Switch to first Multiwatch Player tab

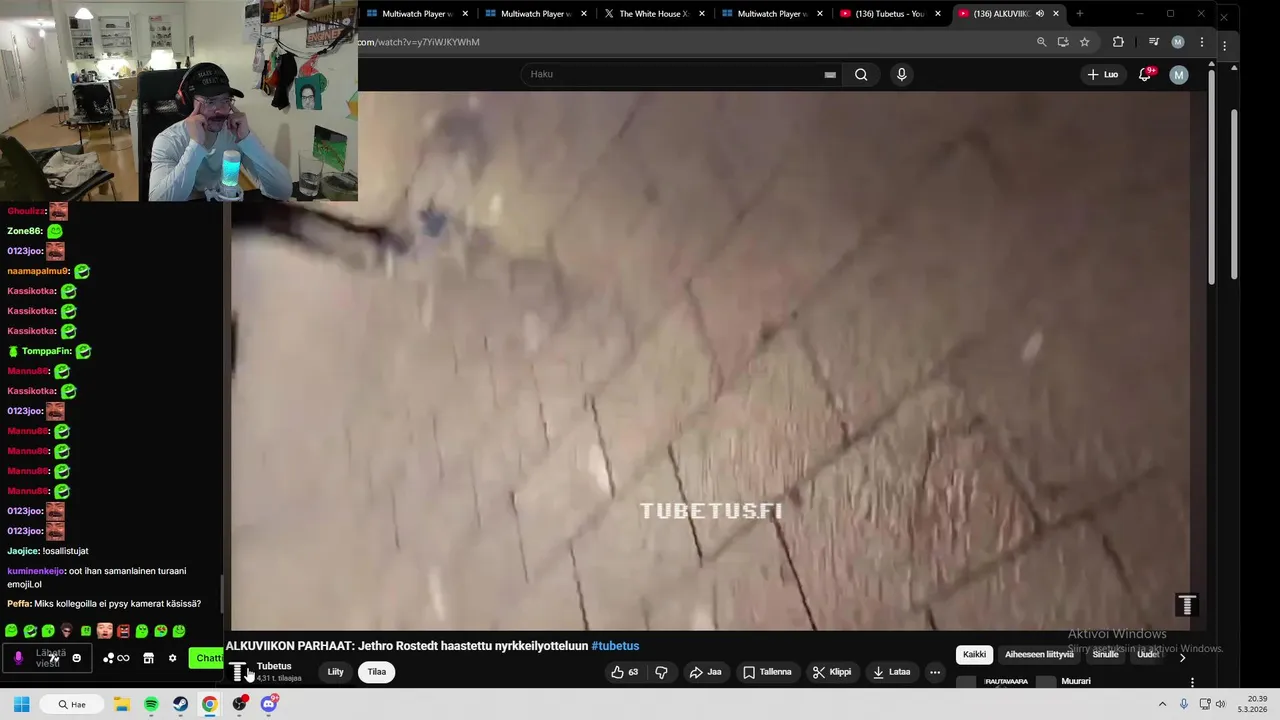pyautogui.click(x=418, y=14)
